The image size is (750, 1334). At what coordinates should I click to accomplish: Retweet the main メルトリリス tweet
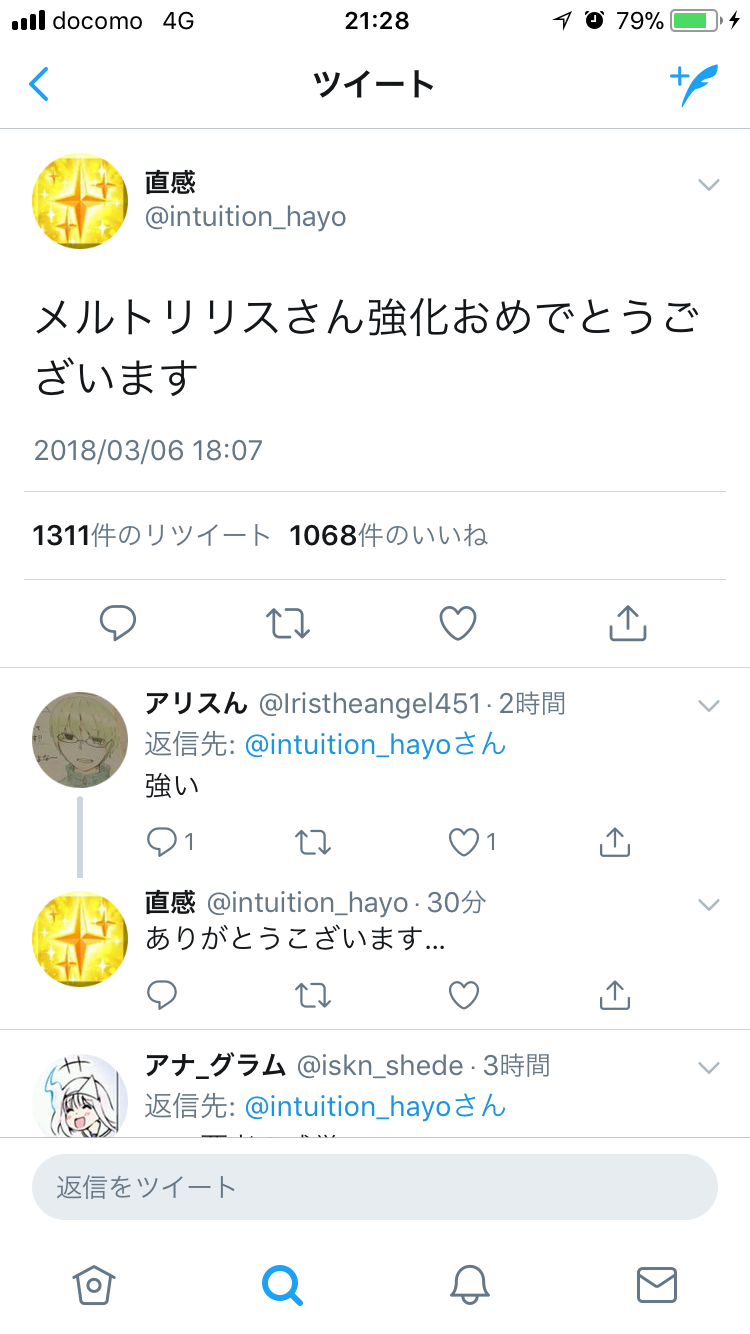(x=288, y=624)
